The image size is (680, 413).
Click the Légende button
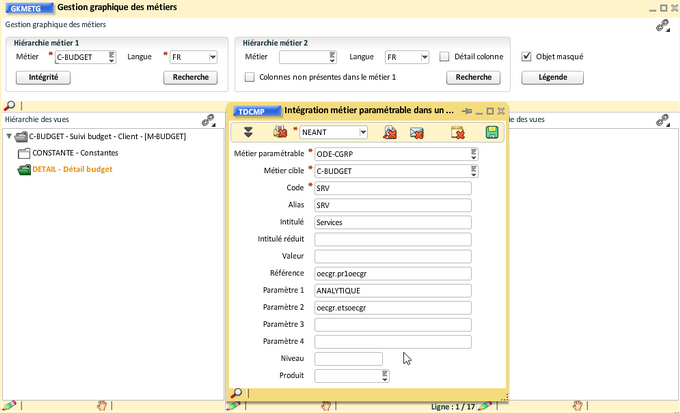[x=552, y=77]
